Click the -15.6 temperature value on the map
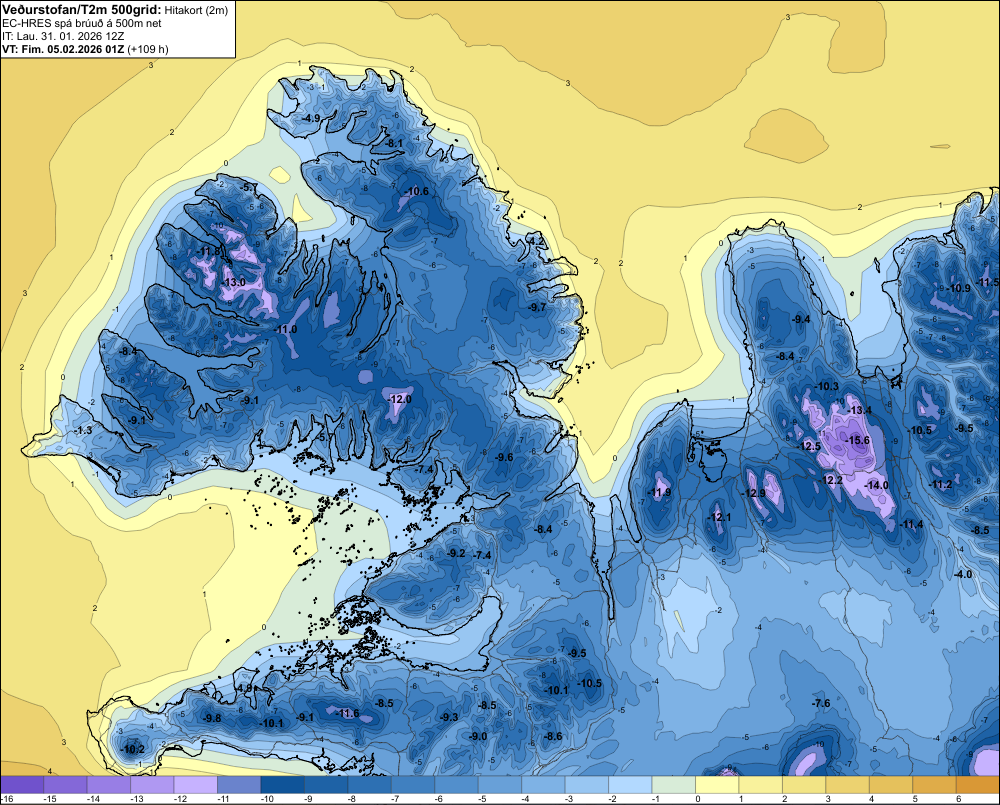This screenshot has width=1000, height=805. [x=857, y=440]
